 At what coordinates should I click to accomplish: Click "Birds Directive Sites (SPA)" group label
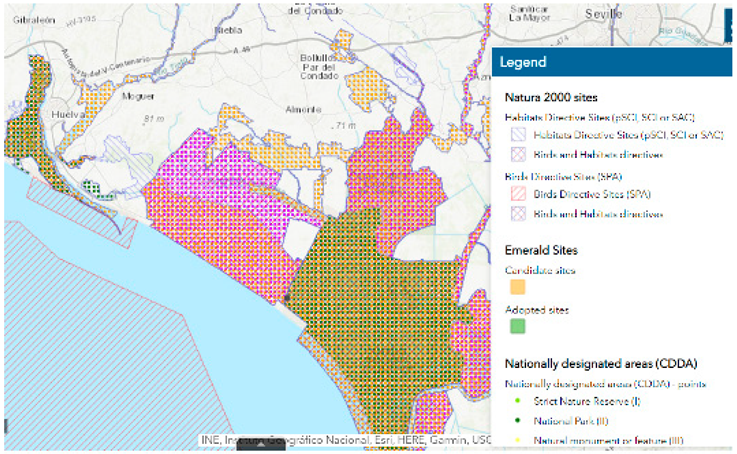click(x=563, y=177)
